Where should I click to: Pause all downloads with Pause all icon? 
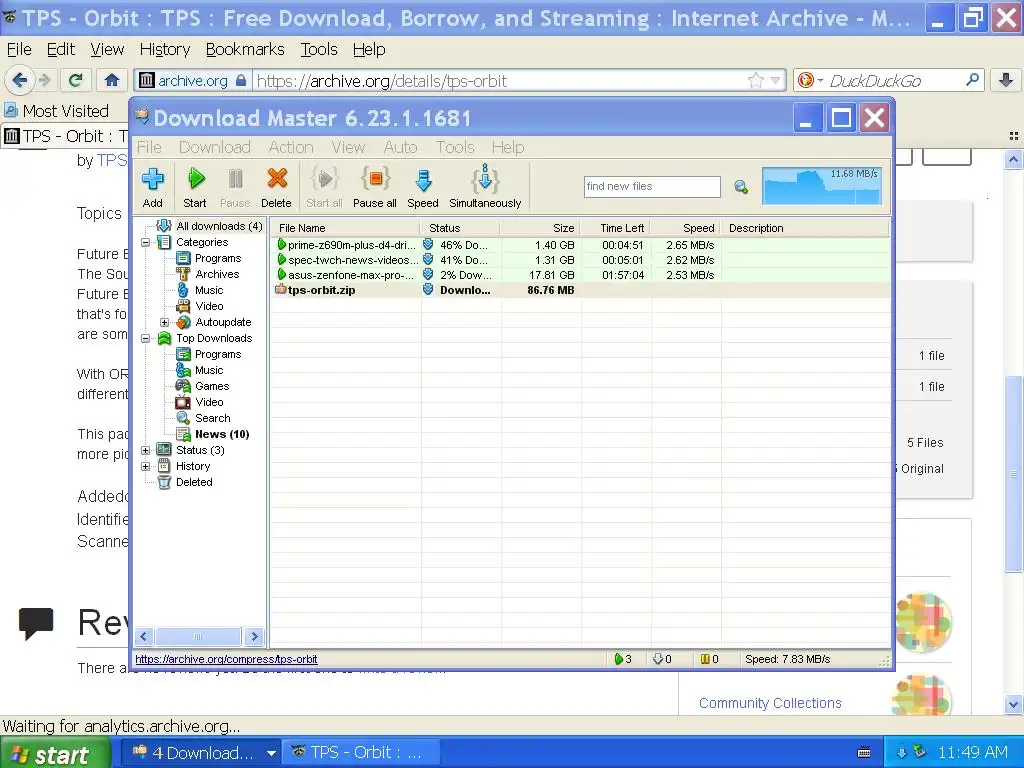point(375,187)
